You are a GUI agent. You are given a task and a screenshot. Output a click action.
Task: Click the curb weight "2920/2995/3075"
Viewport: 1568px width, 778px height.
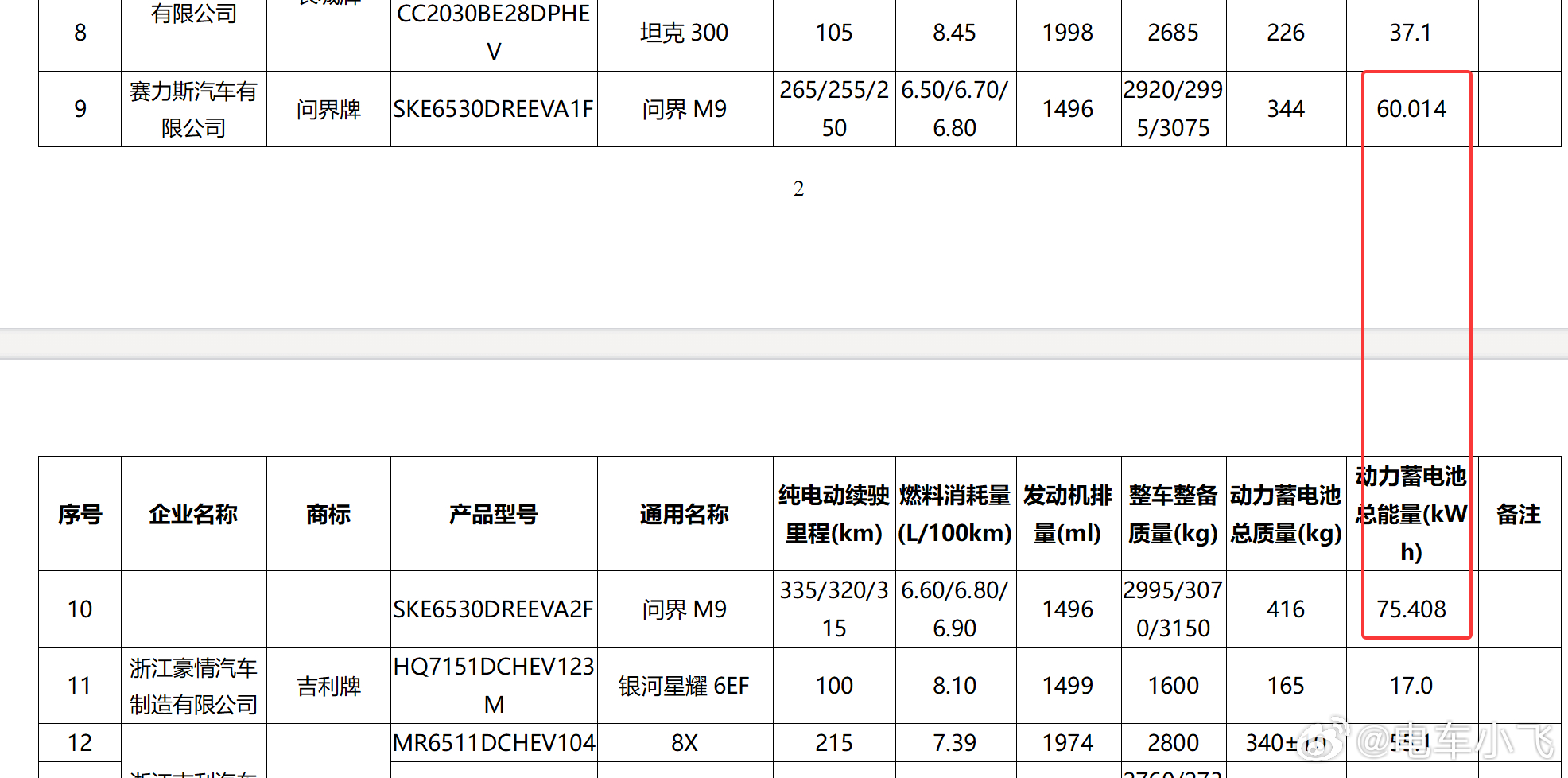pos(1173,109)
